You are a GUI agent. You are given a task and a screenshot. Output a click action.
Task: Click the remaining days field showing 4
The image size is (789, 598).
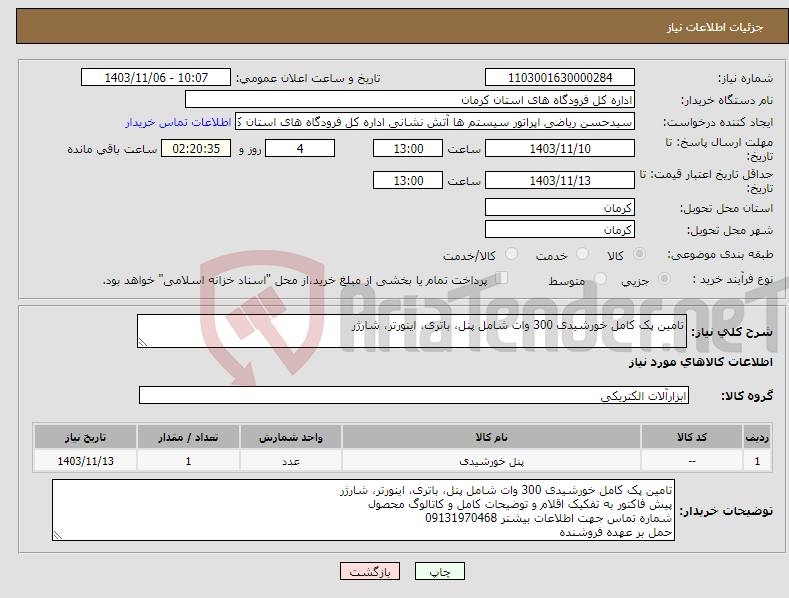[x=300, y=148]
